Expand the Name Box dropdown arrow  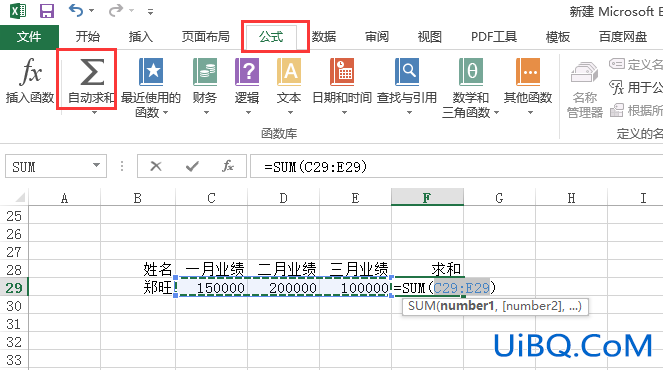coord(97,165)
